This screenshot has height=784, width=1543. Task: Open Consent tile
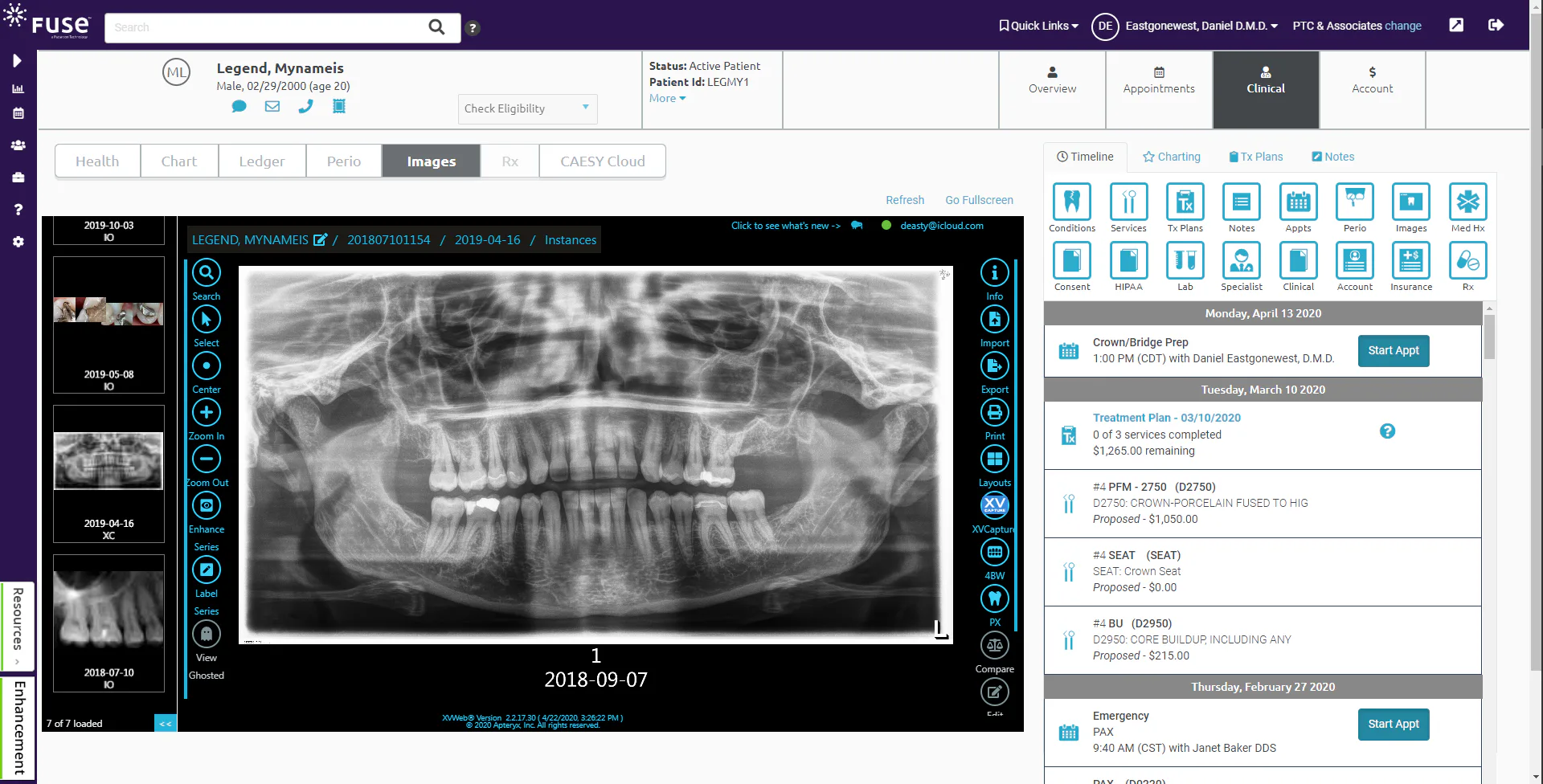[x=1072, y=260]
